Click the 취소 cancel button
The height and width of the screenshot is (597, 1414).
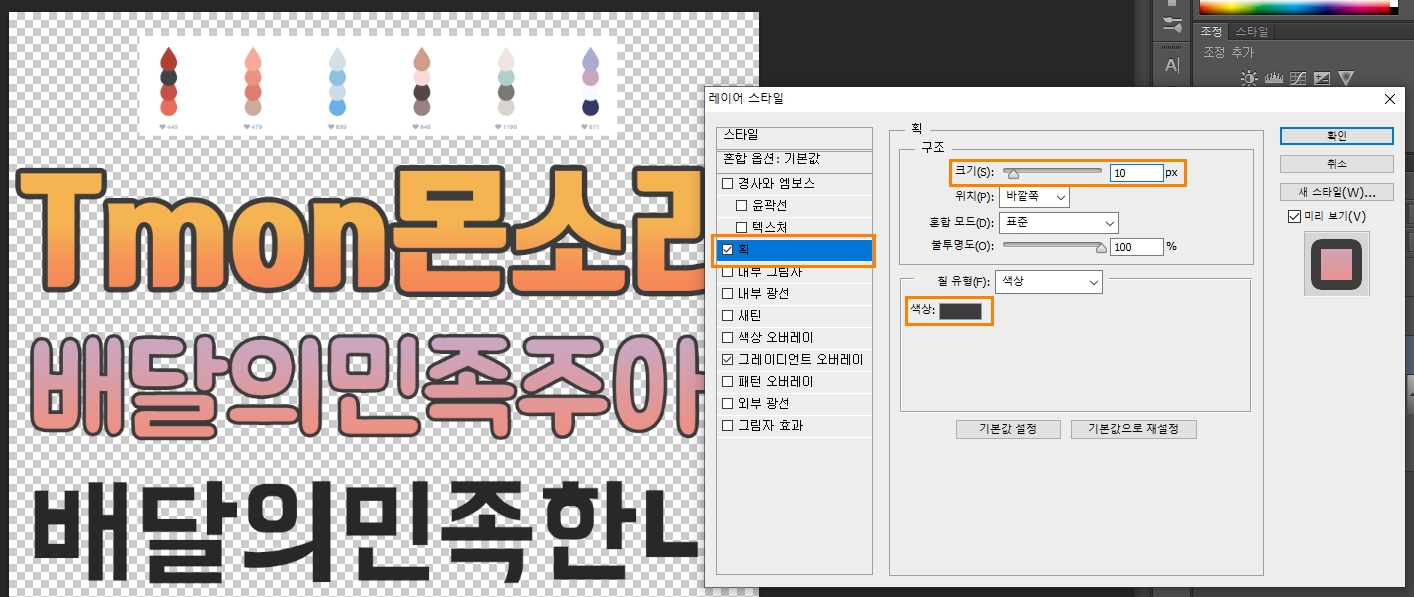click(1336, 164)
